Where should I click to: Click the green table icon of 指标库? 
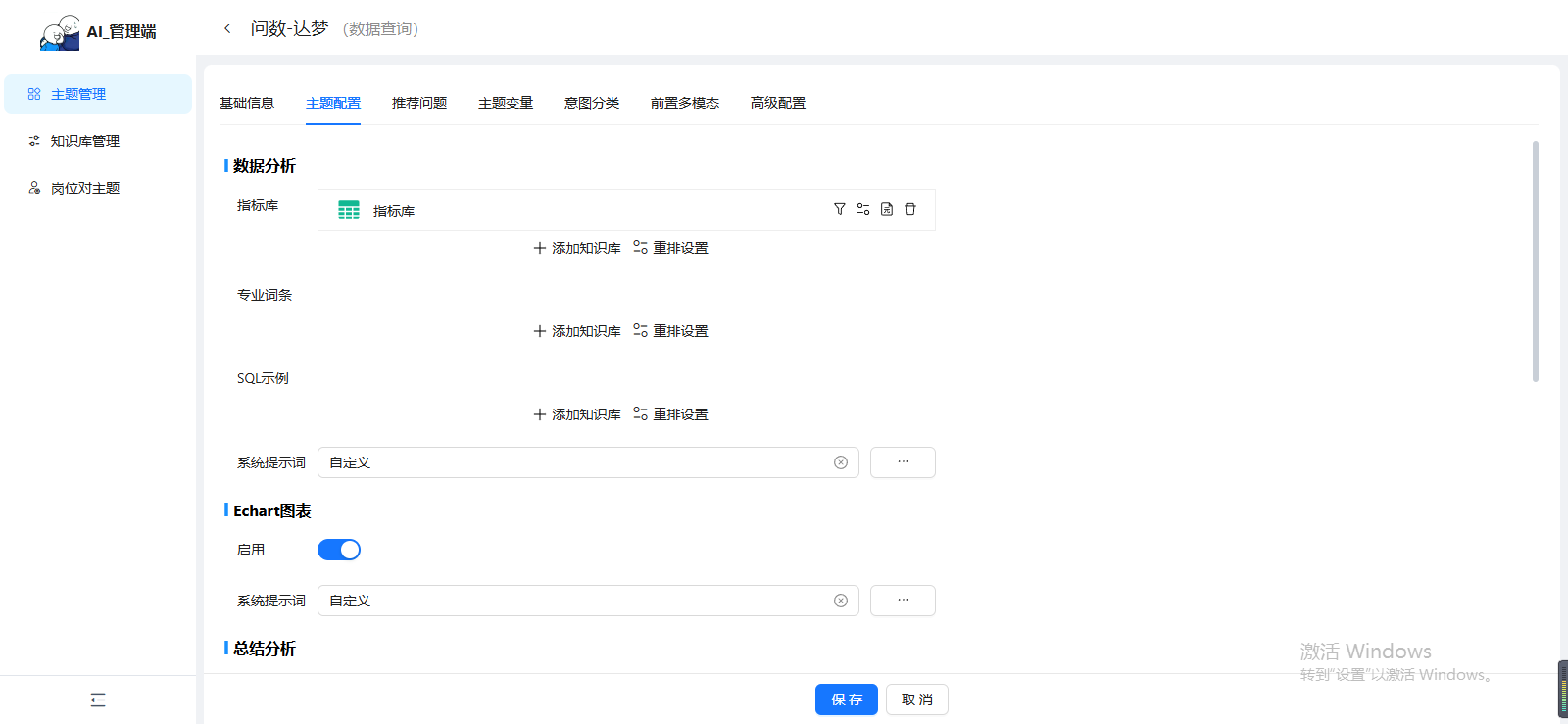[x=349, y=211]
